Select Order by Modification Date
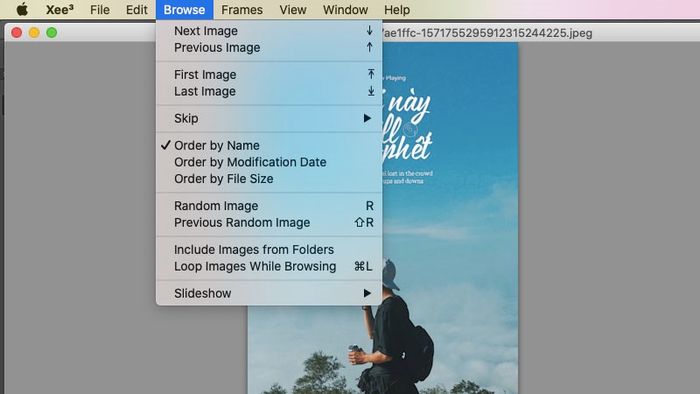Screen dimensions: 700x394 click(269, 162)
